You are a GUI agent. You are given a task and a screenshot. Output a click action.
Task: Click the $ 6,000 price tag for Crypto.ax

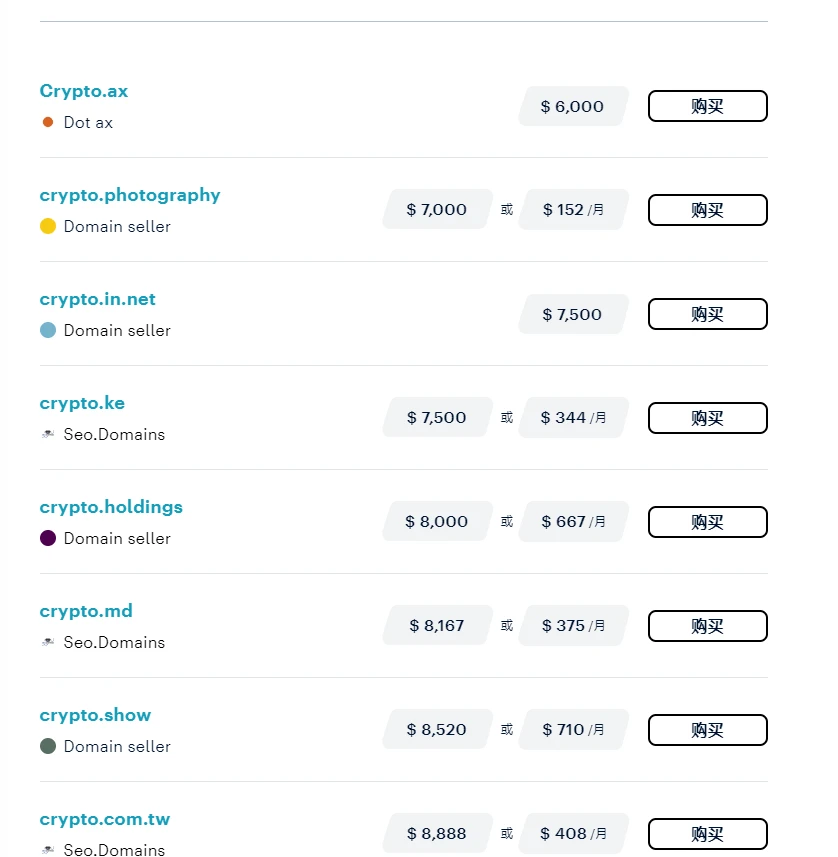572,106
